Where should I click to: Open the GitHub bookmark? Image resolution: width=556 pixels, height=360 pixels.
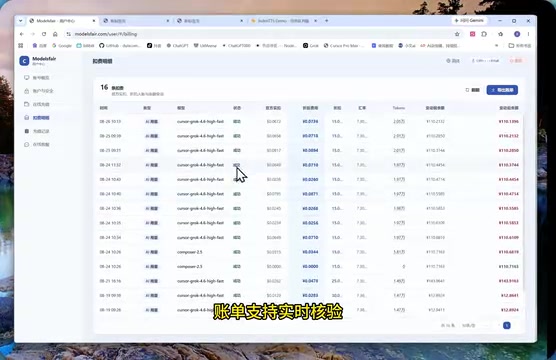pos(120,45)
